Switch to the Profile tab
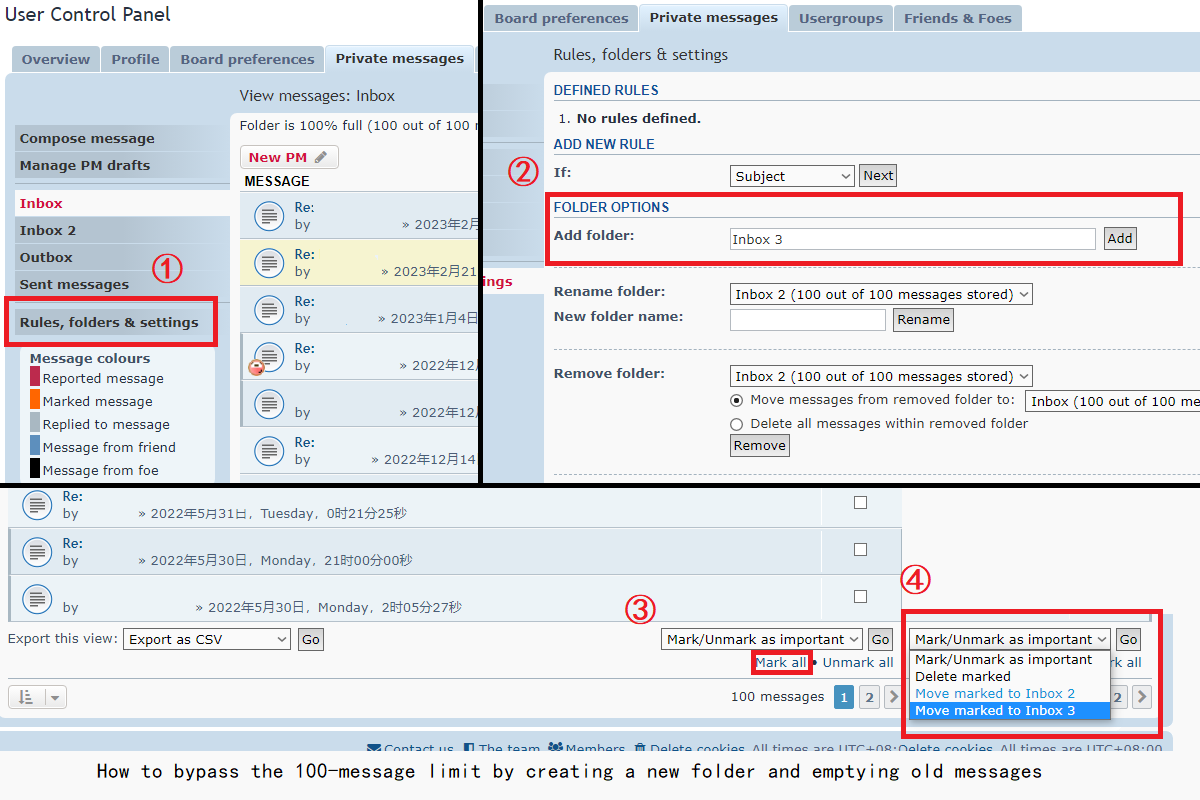Viewport: 1200px width, 800px height. (x=135, y=59)
